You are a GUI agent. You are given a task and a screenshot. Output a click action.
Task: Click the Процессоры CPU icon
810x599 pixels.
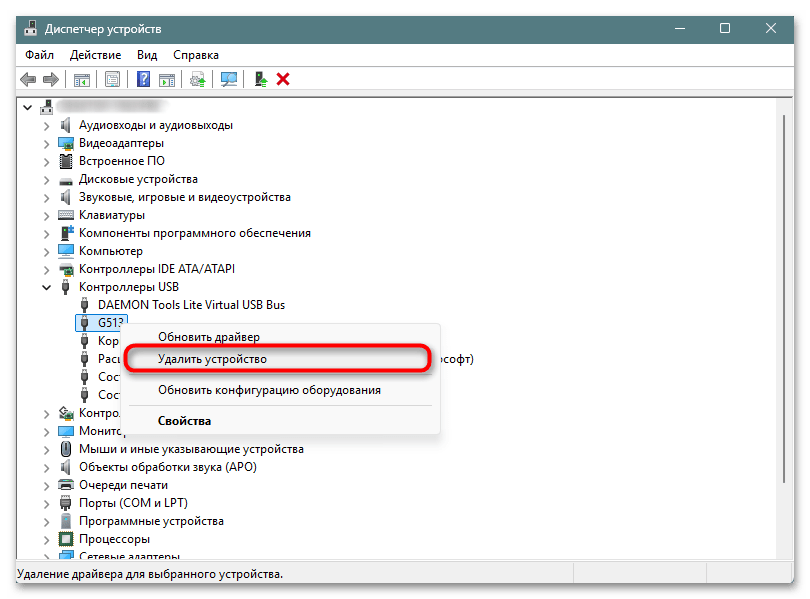(66, 539)
